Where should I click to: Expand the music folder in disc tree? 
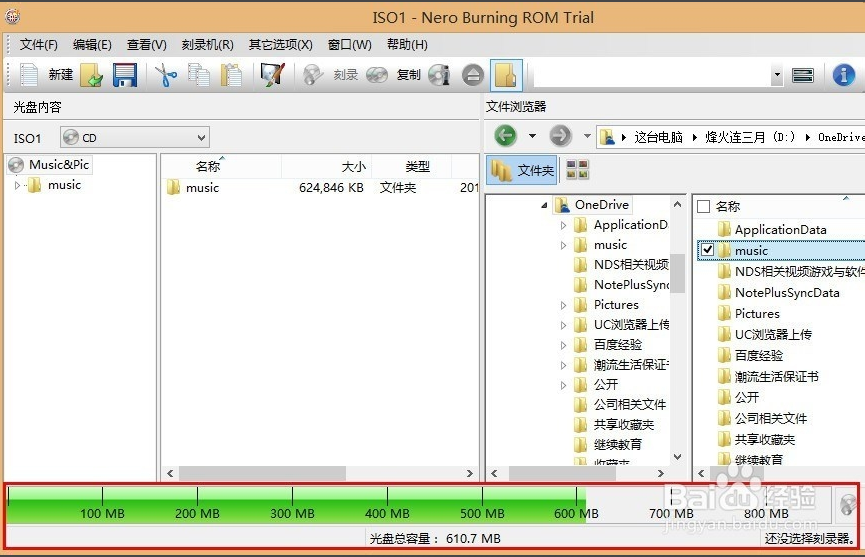tap(17, 185)
